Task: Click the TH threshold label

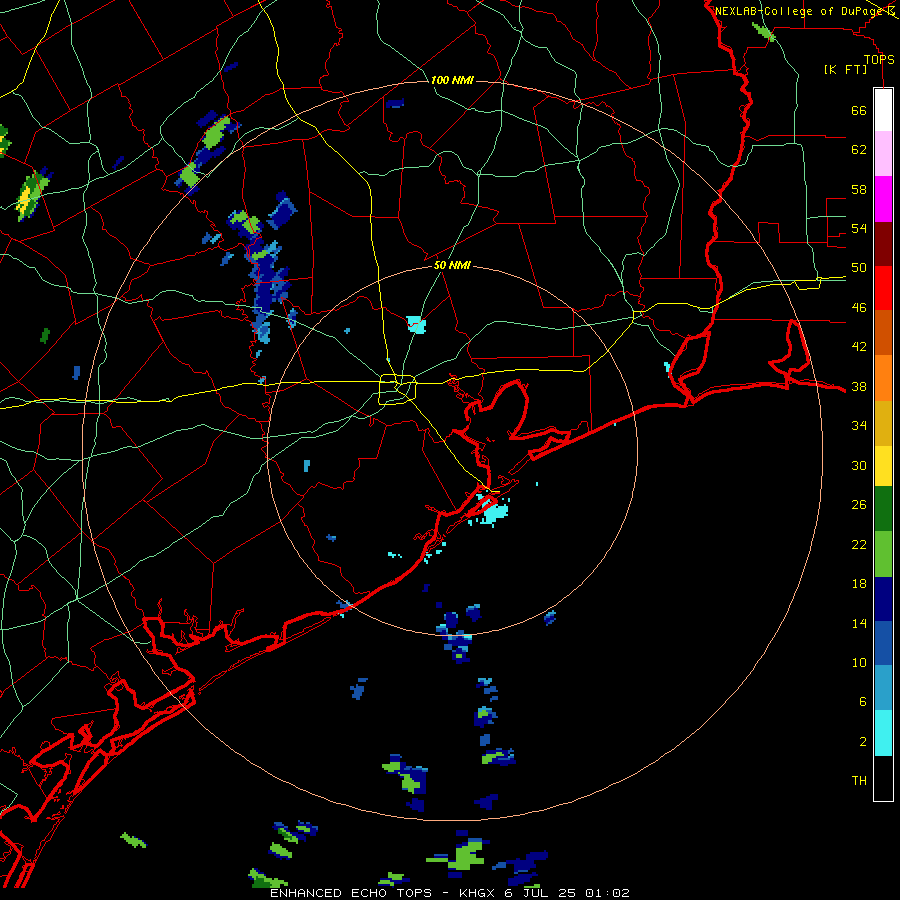Action: coord(859,781)
